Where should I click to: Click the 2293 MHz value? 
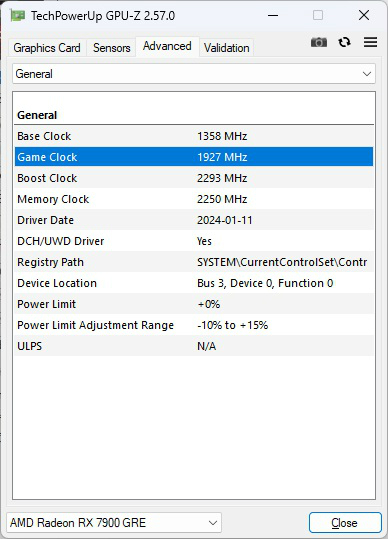(x=222, y=178)
